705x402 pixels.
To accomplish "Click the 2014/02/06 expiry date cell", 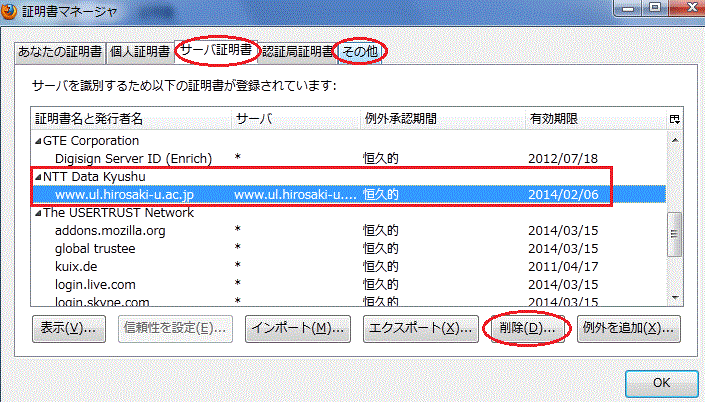I will [563, 195].
